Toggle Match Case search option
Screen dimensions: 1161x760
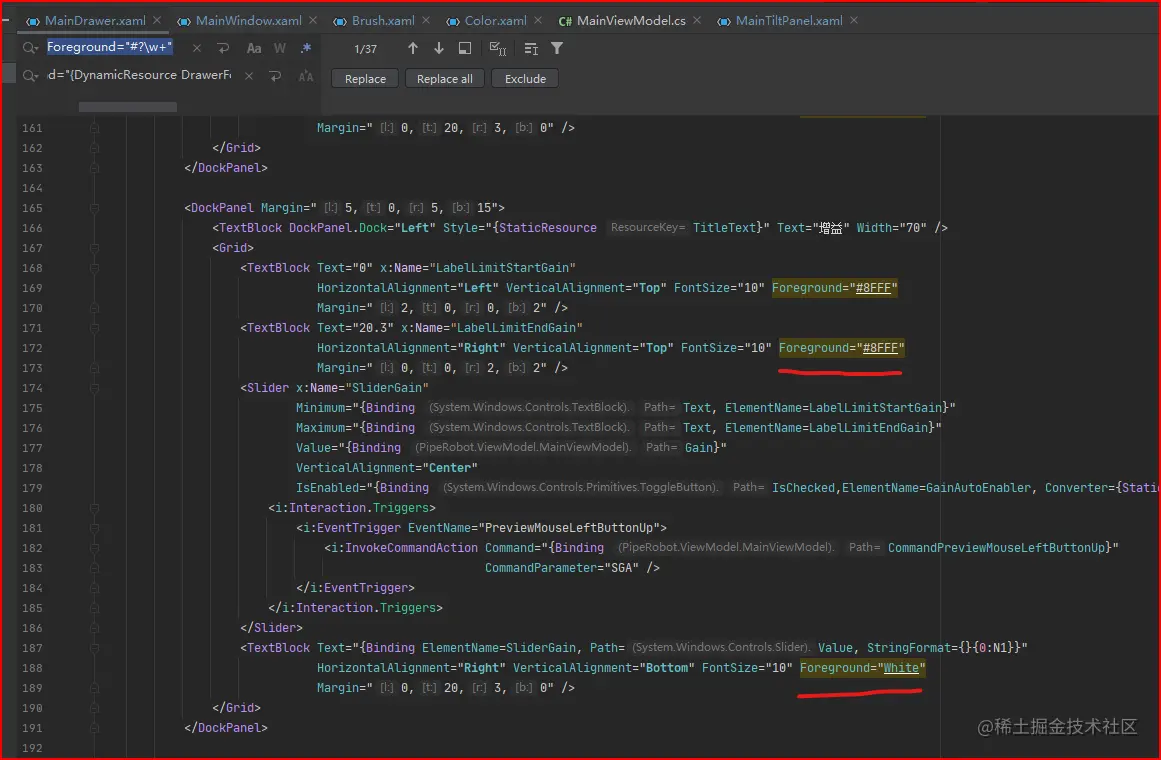pyautogui.click(x=254, y=48)
